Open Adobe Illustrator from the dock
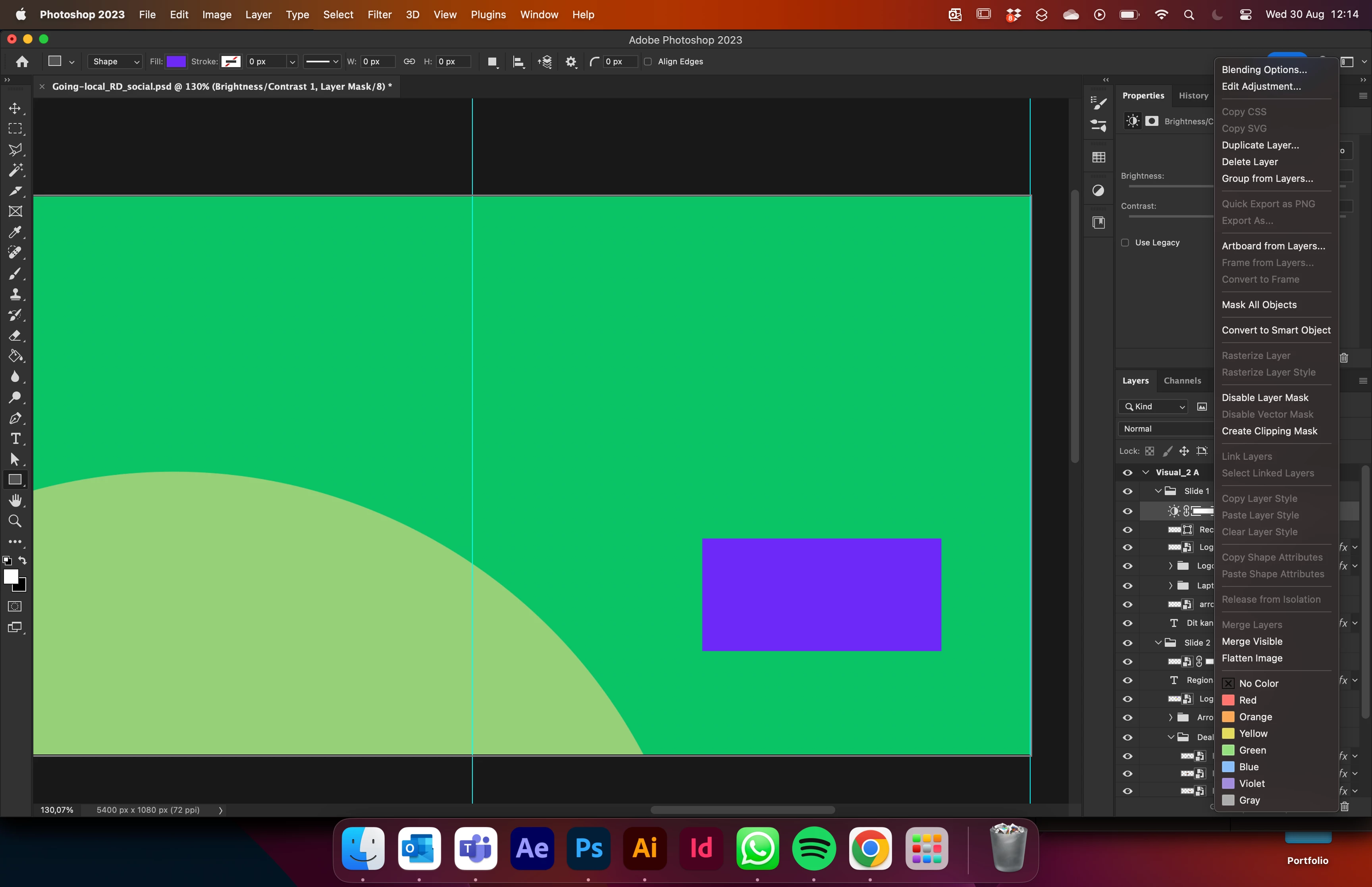The height and width of the screenshot is (887, 1372). point(644,848)
